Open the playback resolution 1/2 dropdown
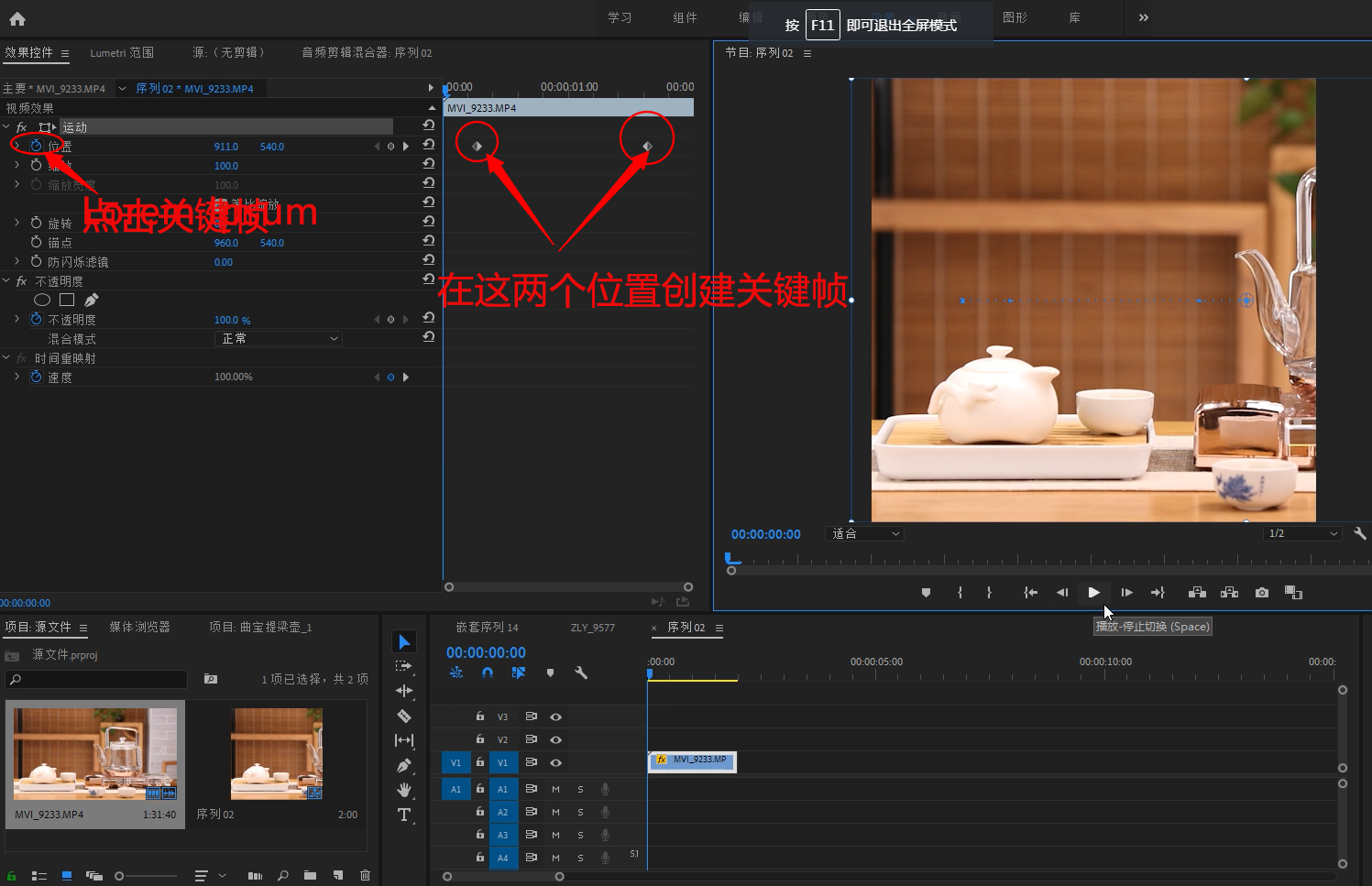Screen dimensions: 1372x886 [1303, 533]
